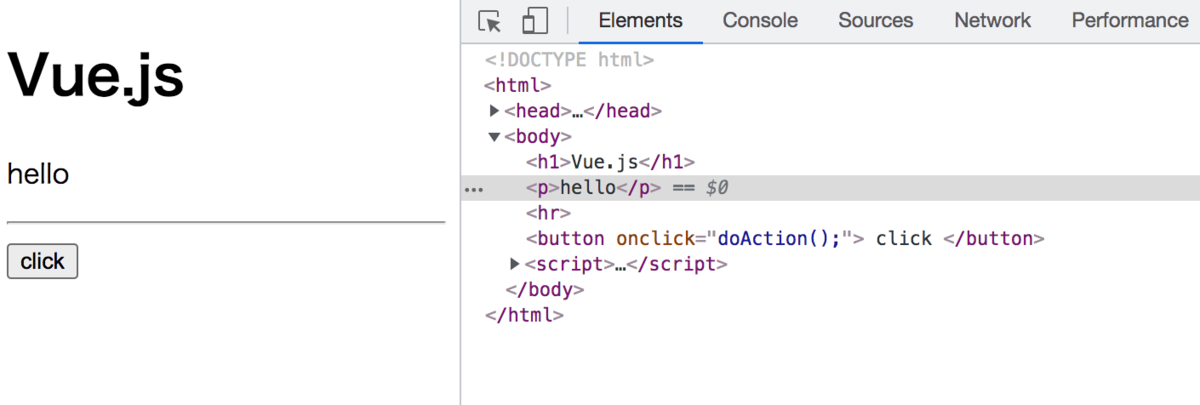1200x405 pixels.
Task: Open the Performance tab
Action: coord(1130,20)
